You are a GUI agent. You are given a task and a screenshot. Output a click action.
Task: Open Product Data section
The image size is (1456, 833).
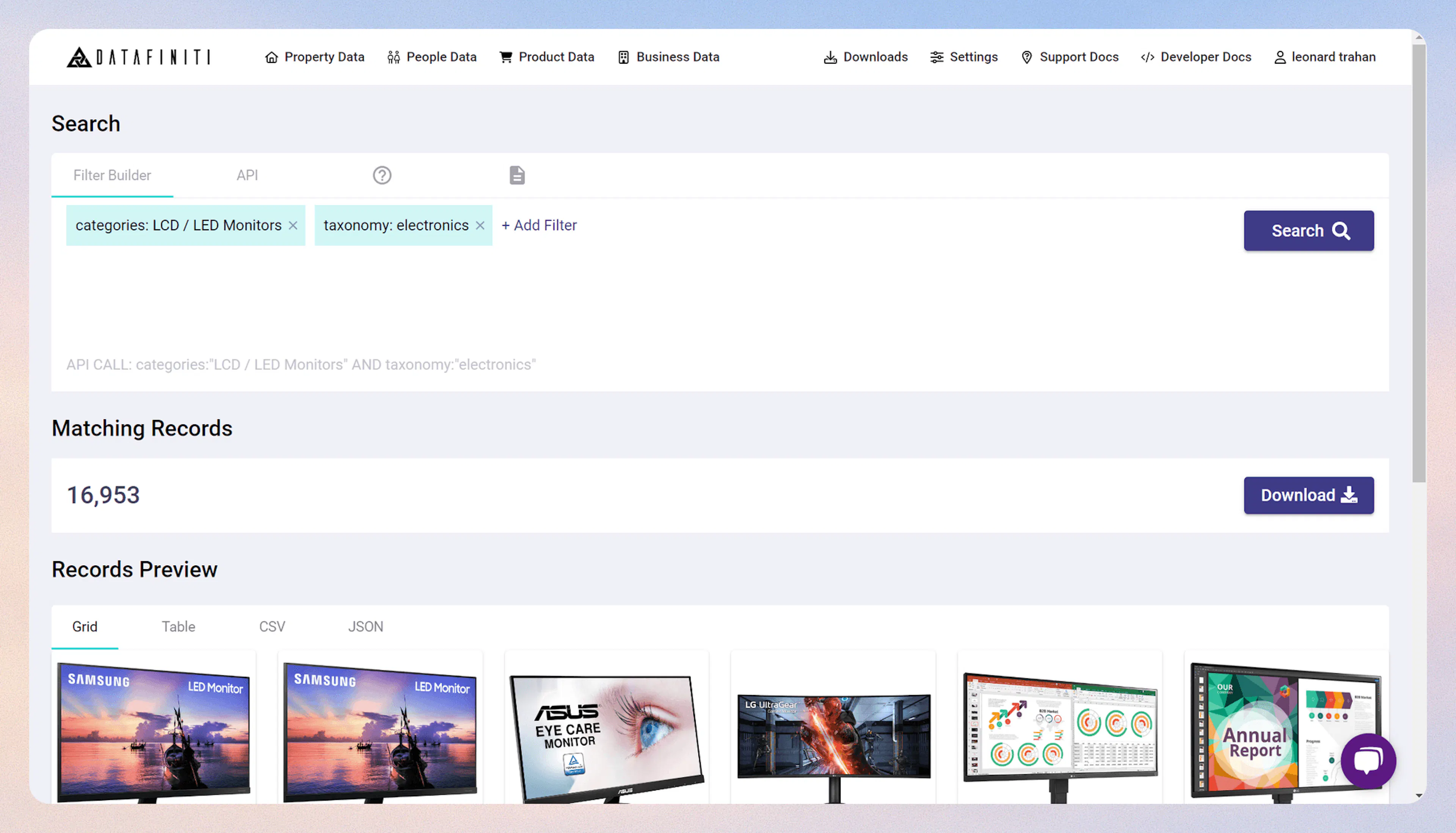tap(546, 56)
